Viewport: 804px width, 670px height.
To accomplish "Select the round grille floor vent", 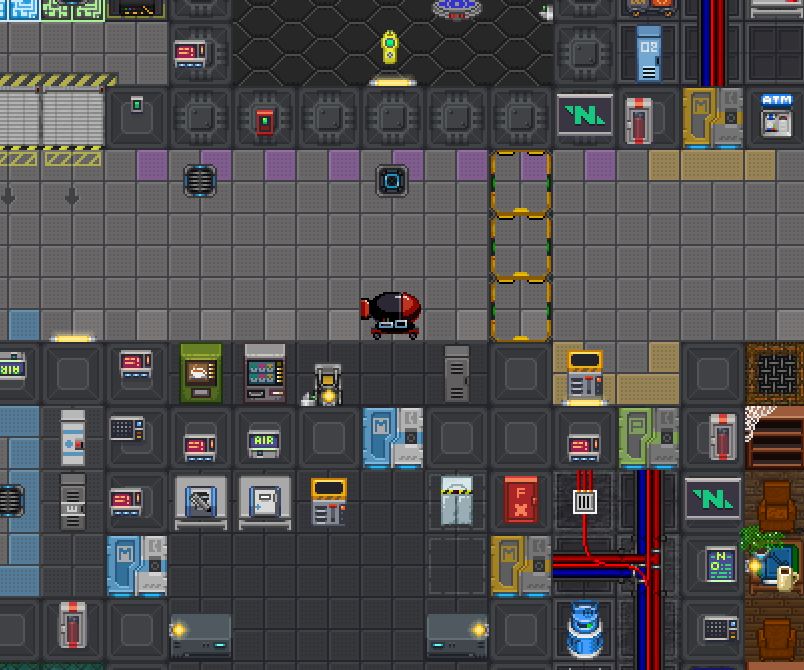I will tap(200, 181).
